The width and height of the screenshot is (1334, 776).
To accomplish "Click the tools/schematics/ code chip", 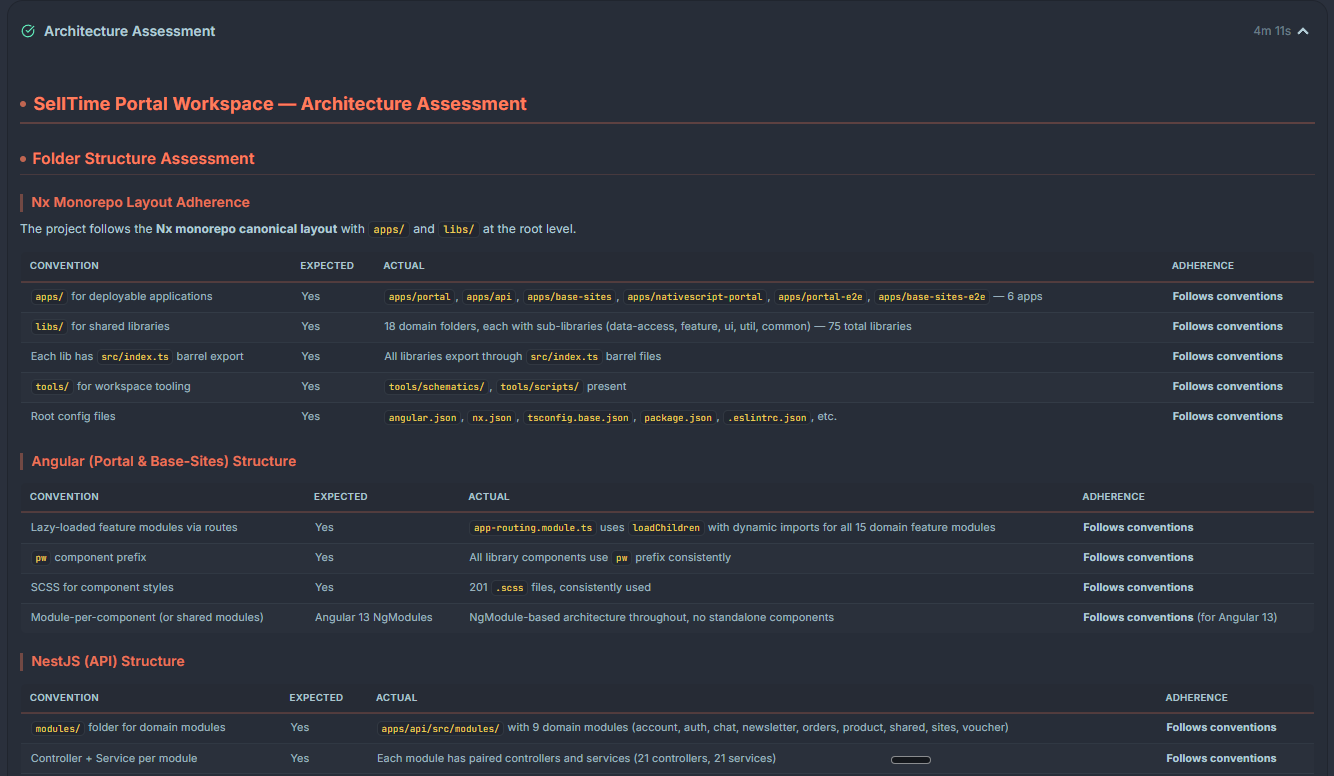I will 437,387.
